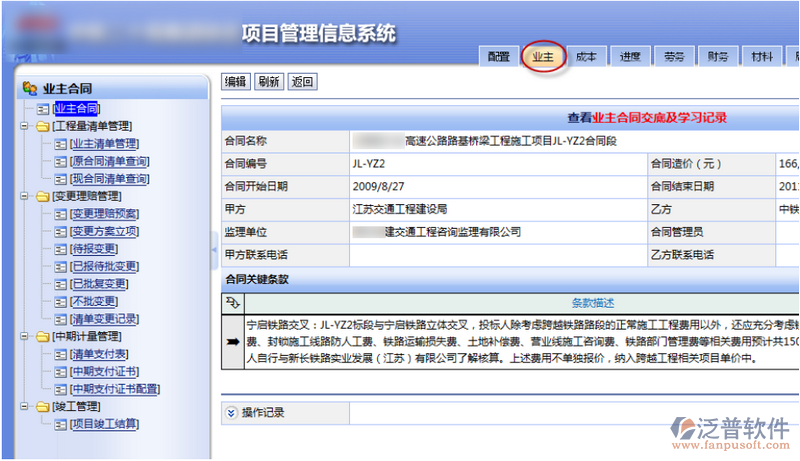The height and width of the screenshot is (461, 800).
Task: Click the row arrow icon beside the 宁启铁路交叉 clause
Action: pyautogui.click(x=233, y=342)
